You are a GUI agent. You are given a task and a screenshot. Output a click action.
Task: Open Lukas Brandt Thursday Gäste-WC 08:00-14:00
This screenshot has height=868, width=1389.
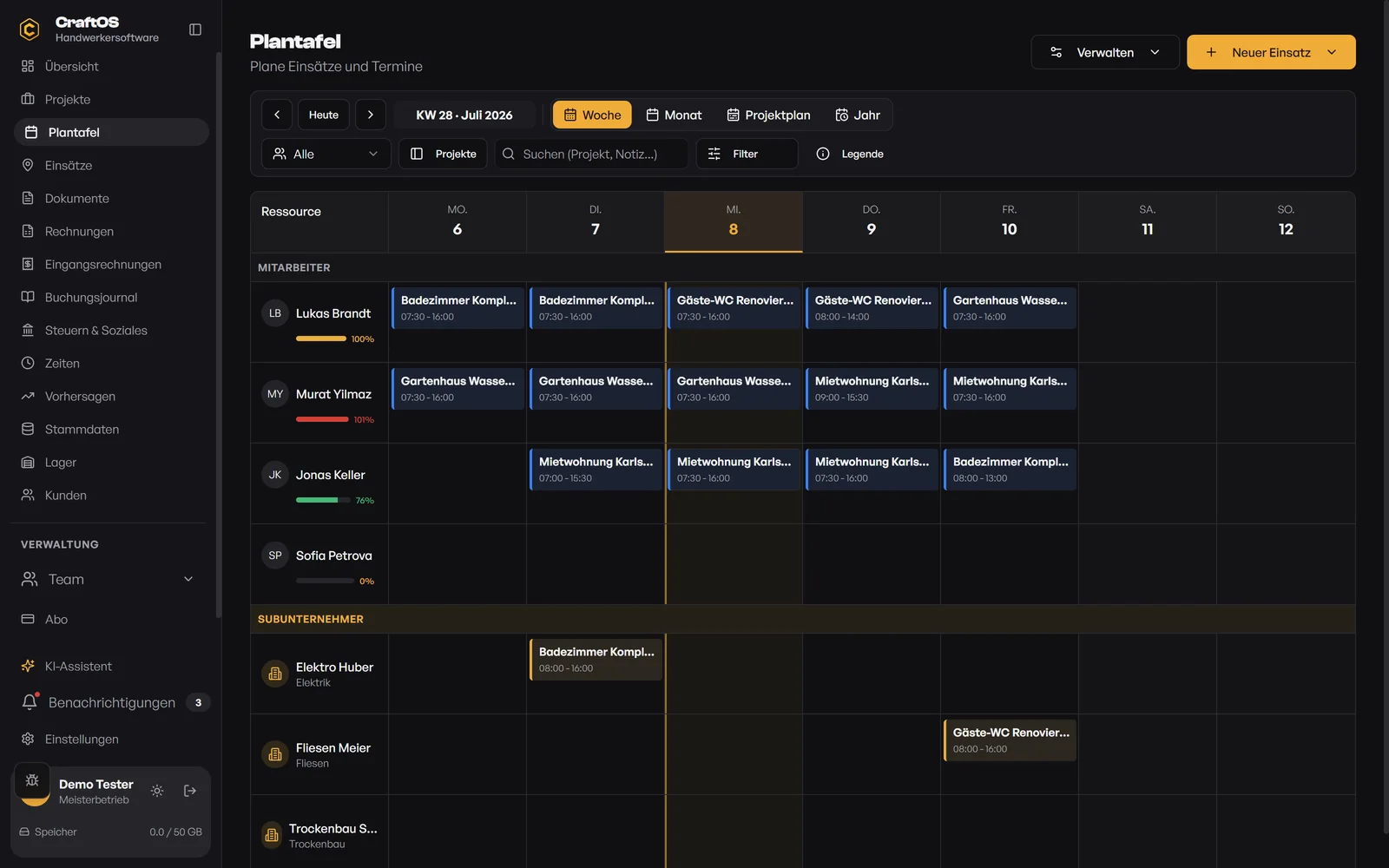point(872,308)
